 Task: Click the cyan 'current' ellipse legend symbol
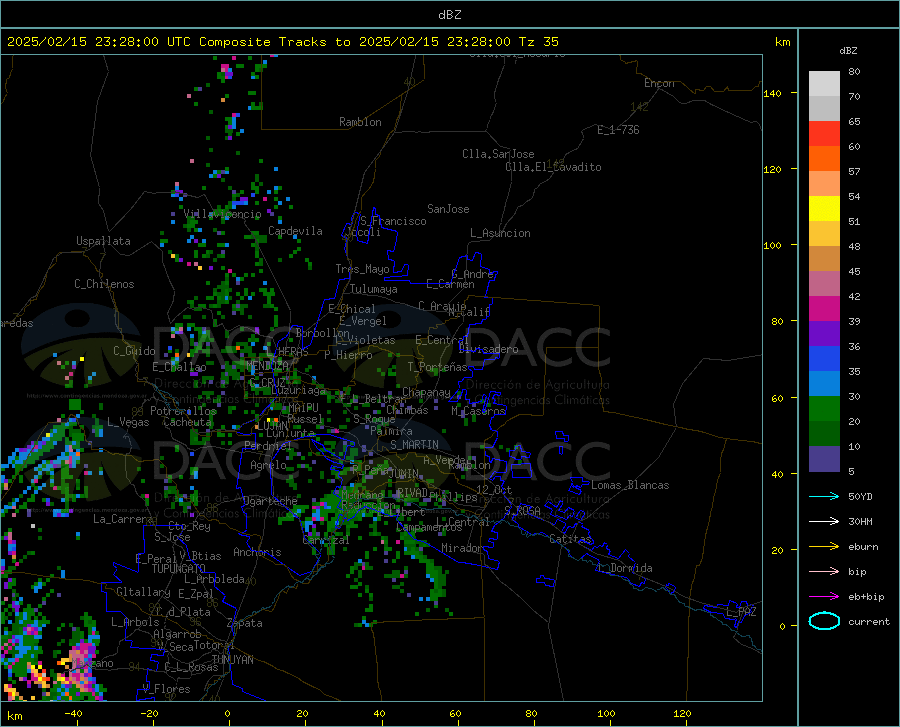tap(824, 621)
